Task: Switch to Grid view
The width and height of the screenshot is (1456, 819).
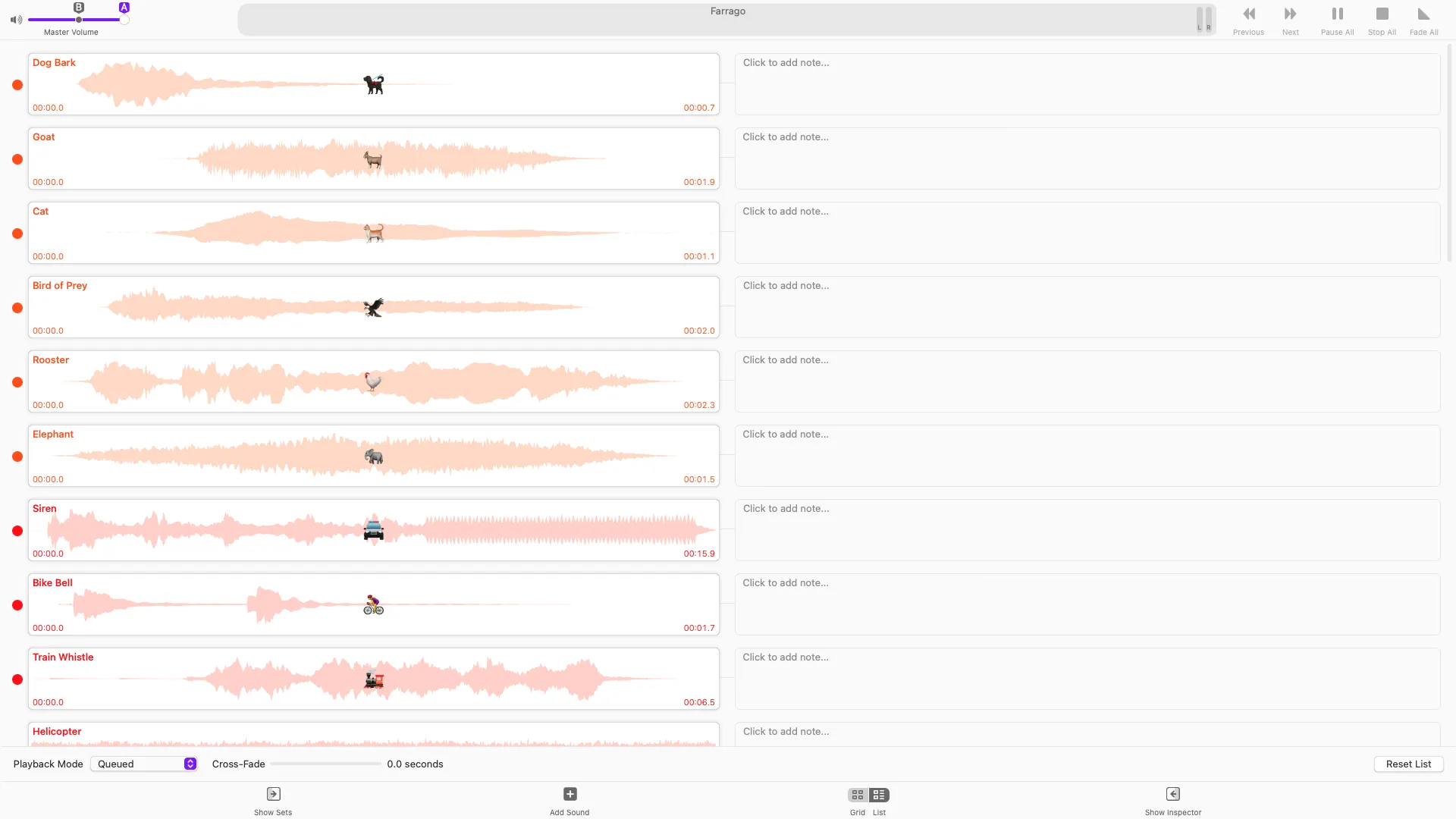Action: tap(858, 795)
